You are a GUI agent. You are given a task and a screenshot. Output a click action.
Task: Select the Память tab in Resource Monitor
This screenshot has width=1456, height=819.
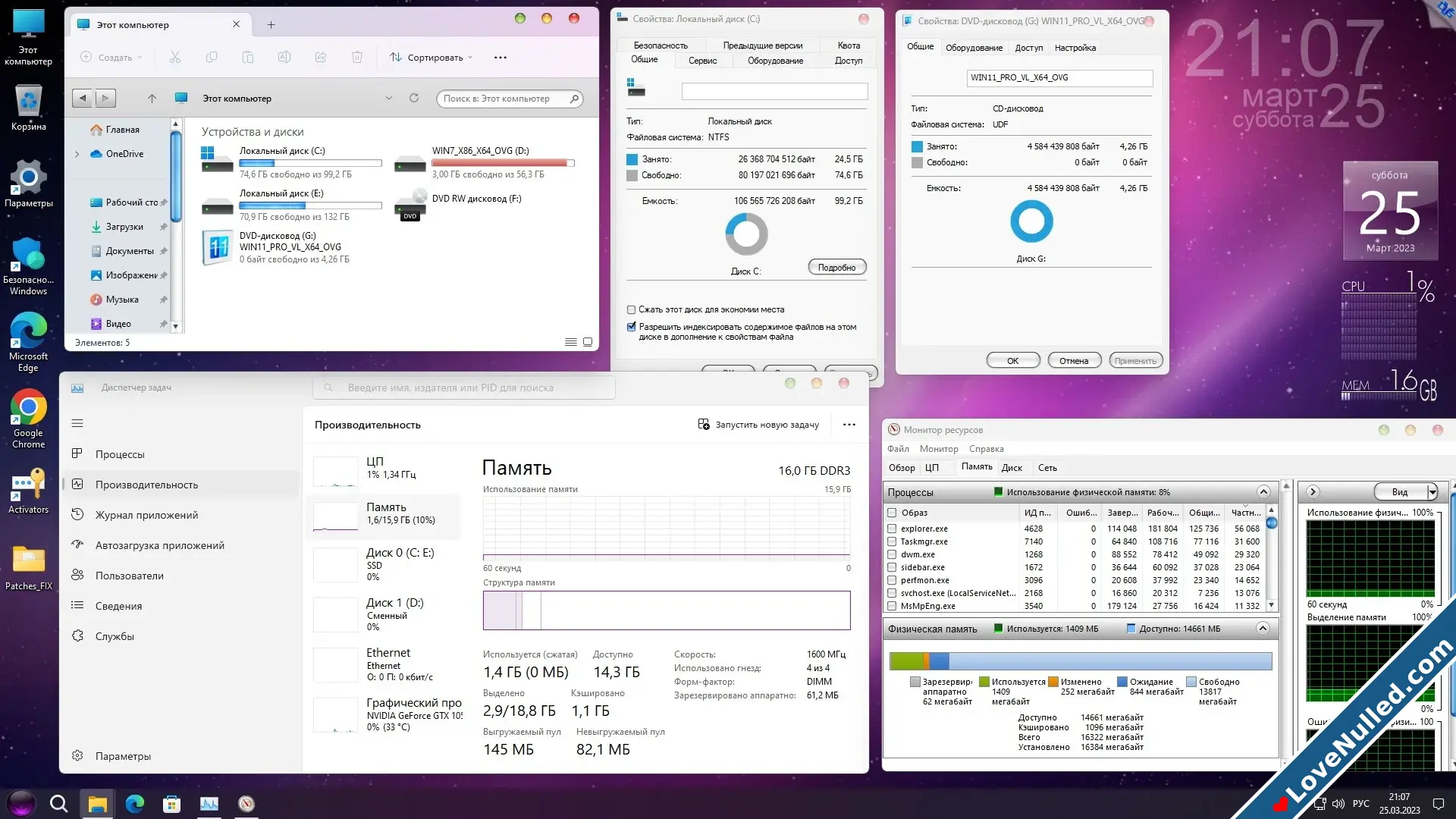tap(975, 467)
